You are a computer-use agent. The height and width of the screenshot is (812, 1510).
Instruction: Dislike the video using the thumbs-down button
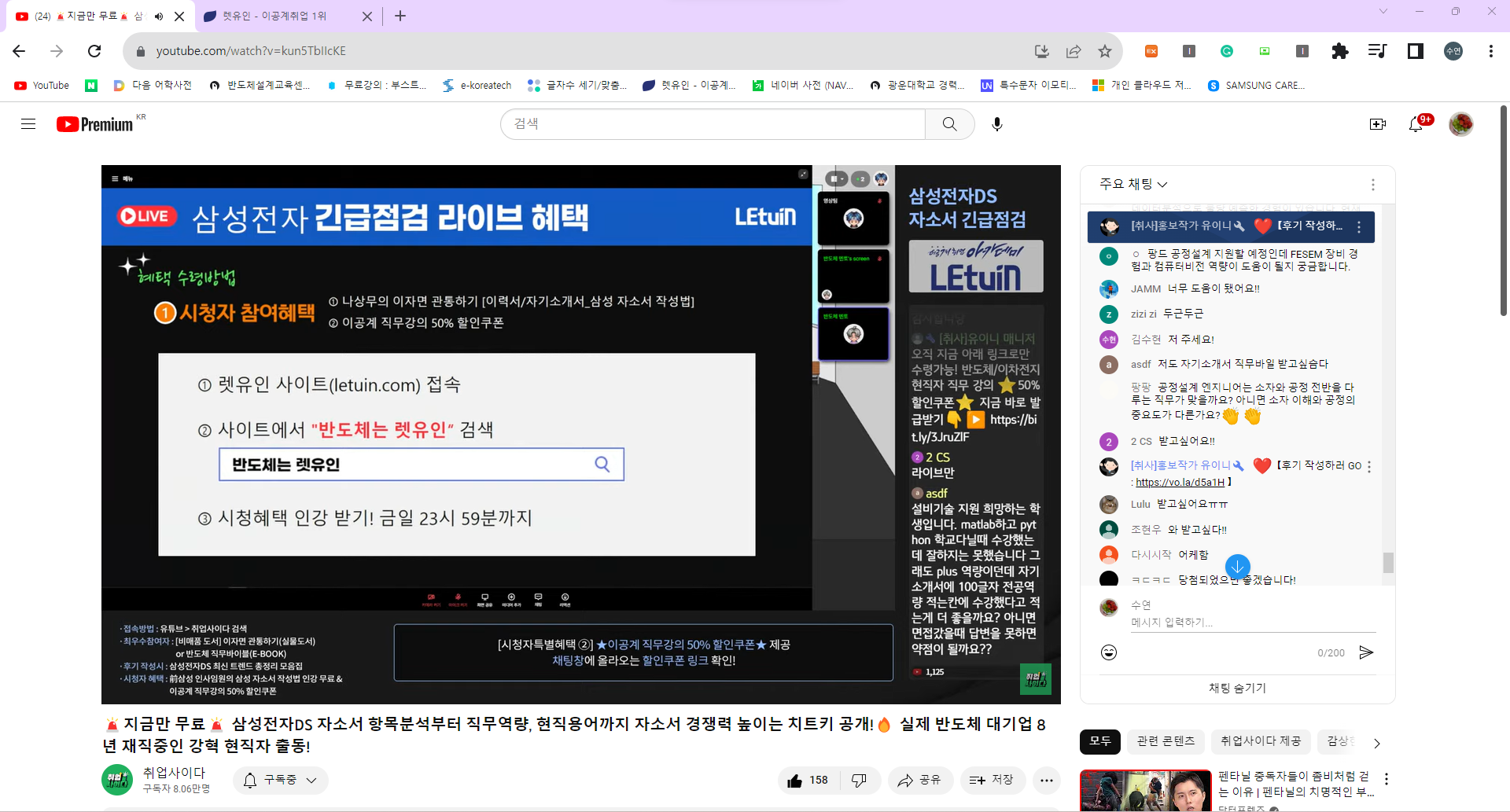tap(859, 780)
